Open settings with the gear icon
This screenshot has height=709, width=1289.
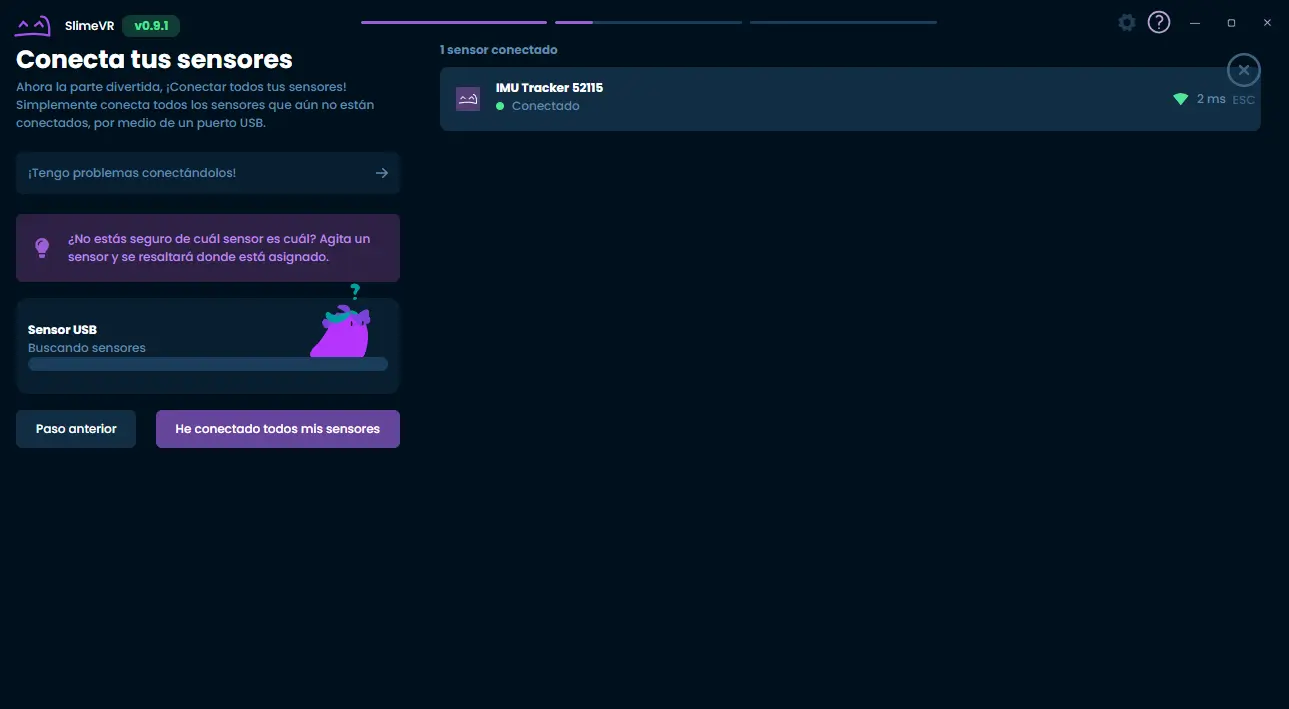click(x=1127, y=22)
